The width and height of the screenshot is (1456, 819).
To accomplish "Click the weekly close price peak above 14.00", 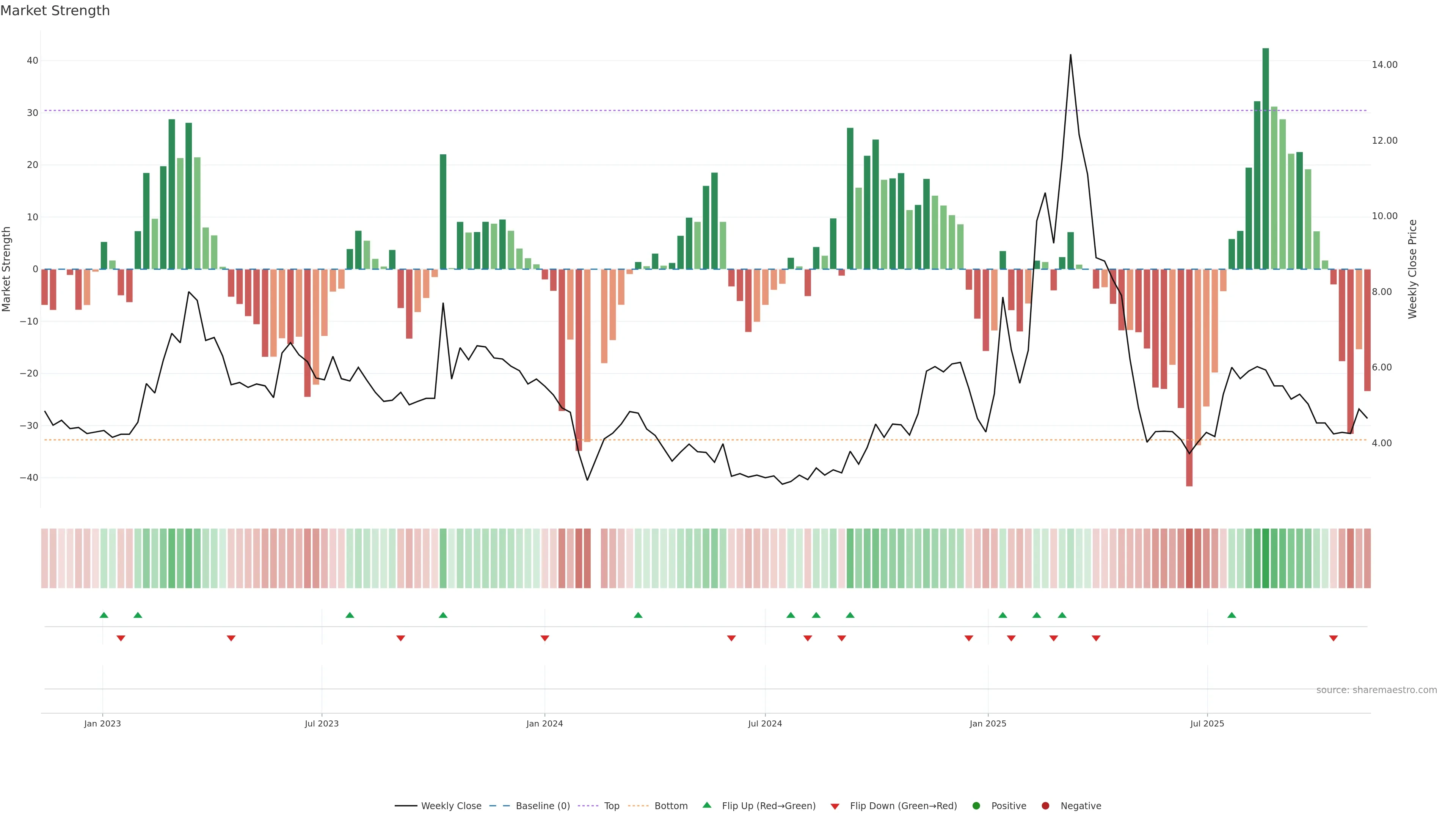I will point(1070,55).
